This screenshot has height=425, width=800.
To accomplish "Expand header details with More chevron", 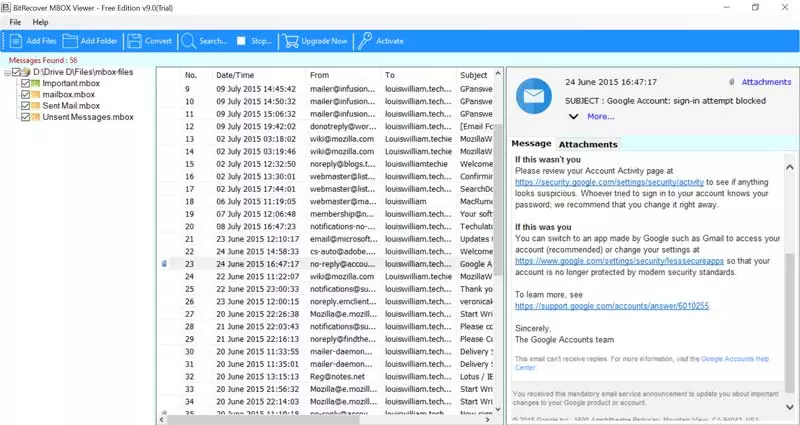I will [577, 116].
